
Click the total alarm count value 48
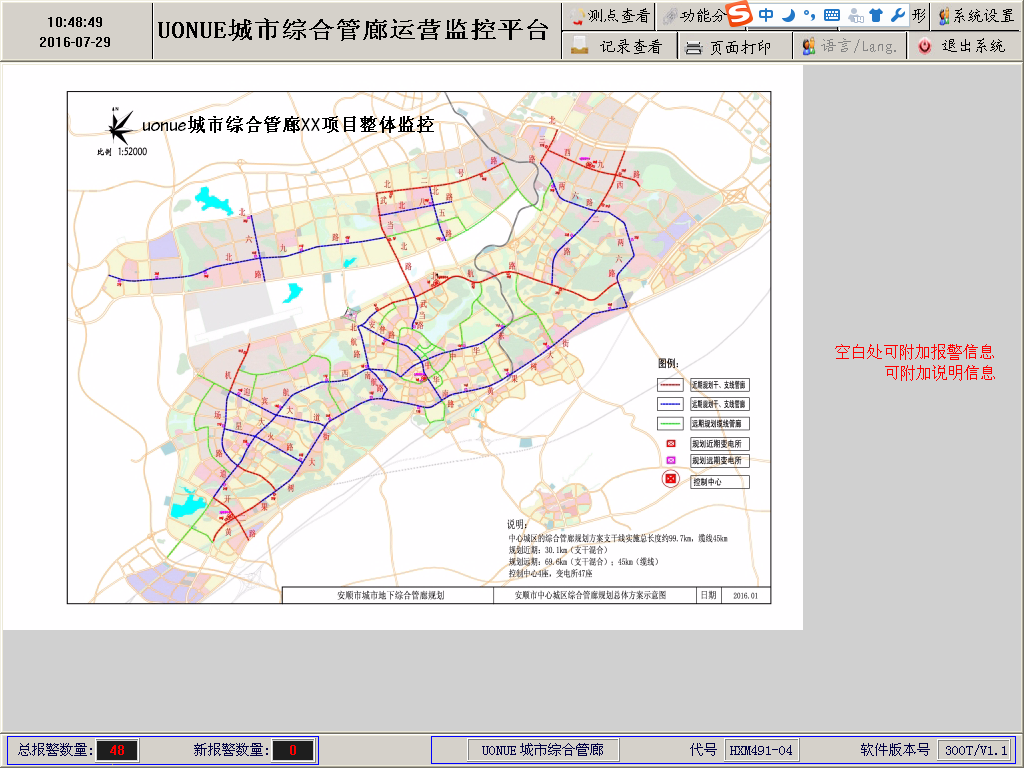117,750
